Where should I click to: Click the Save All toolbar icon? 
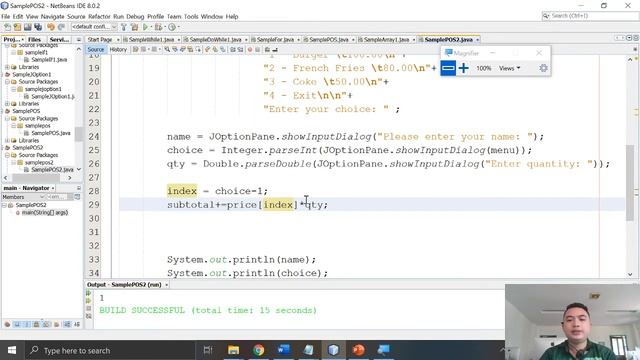(x=38, y=27)
